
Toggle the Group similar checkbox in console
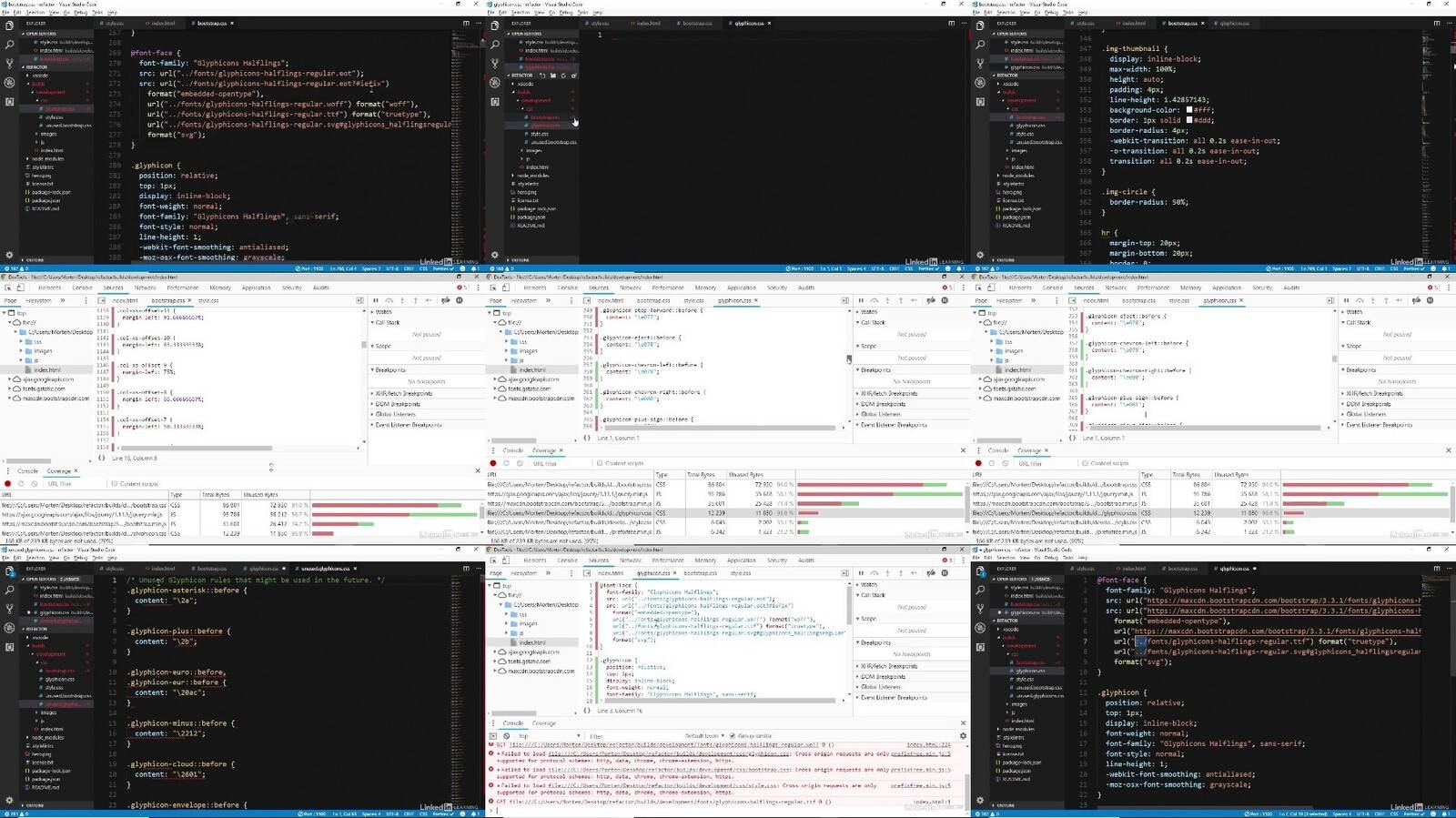click(x=732, y=736)
